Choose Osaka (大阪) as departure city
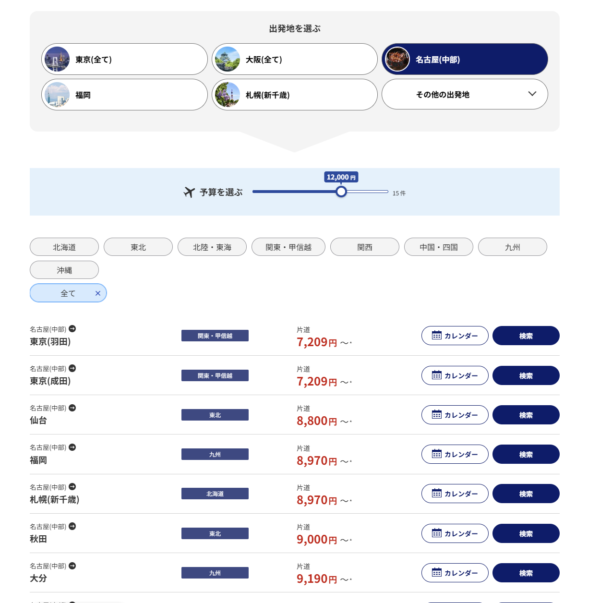This screenshot has width=600, height=603. tap(228, 59)
